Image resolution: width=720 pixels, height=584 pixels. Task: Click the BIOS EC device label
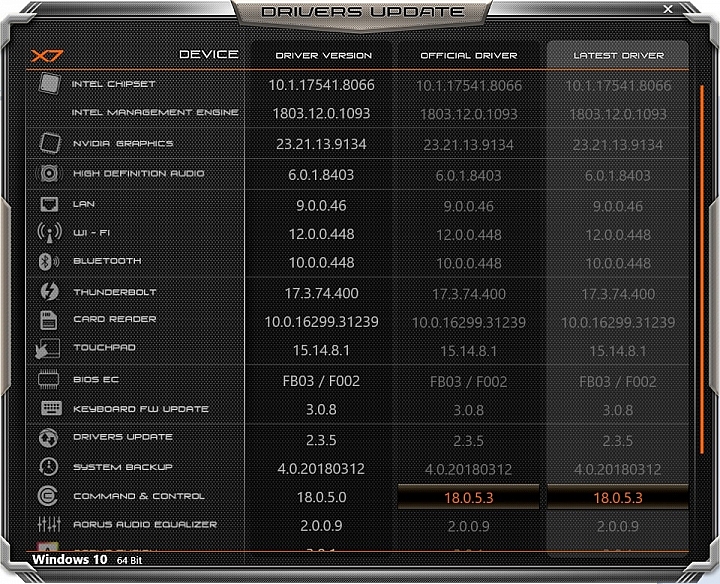coord(96,380)
